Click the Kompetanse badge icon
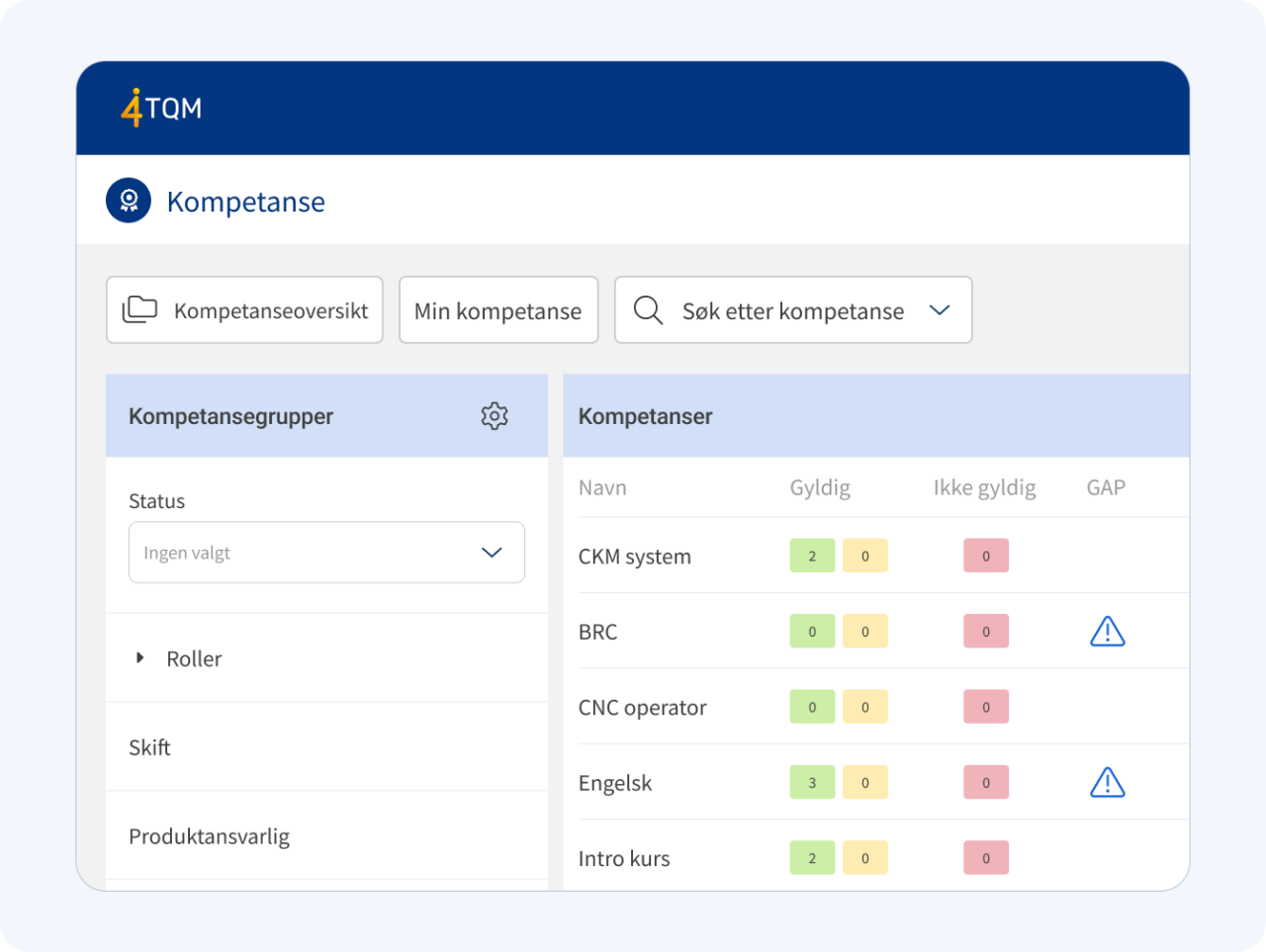 point(129,201)
